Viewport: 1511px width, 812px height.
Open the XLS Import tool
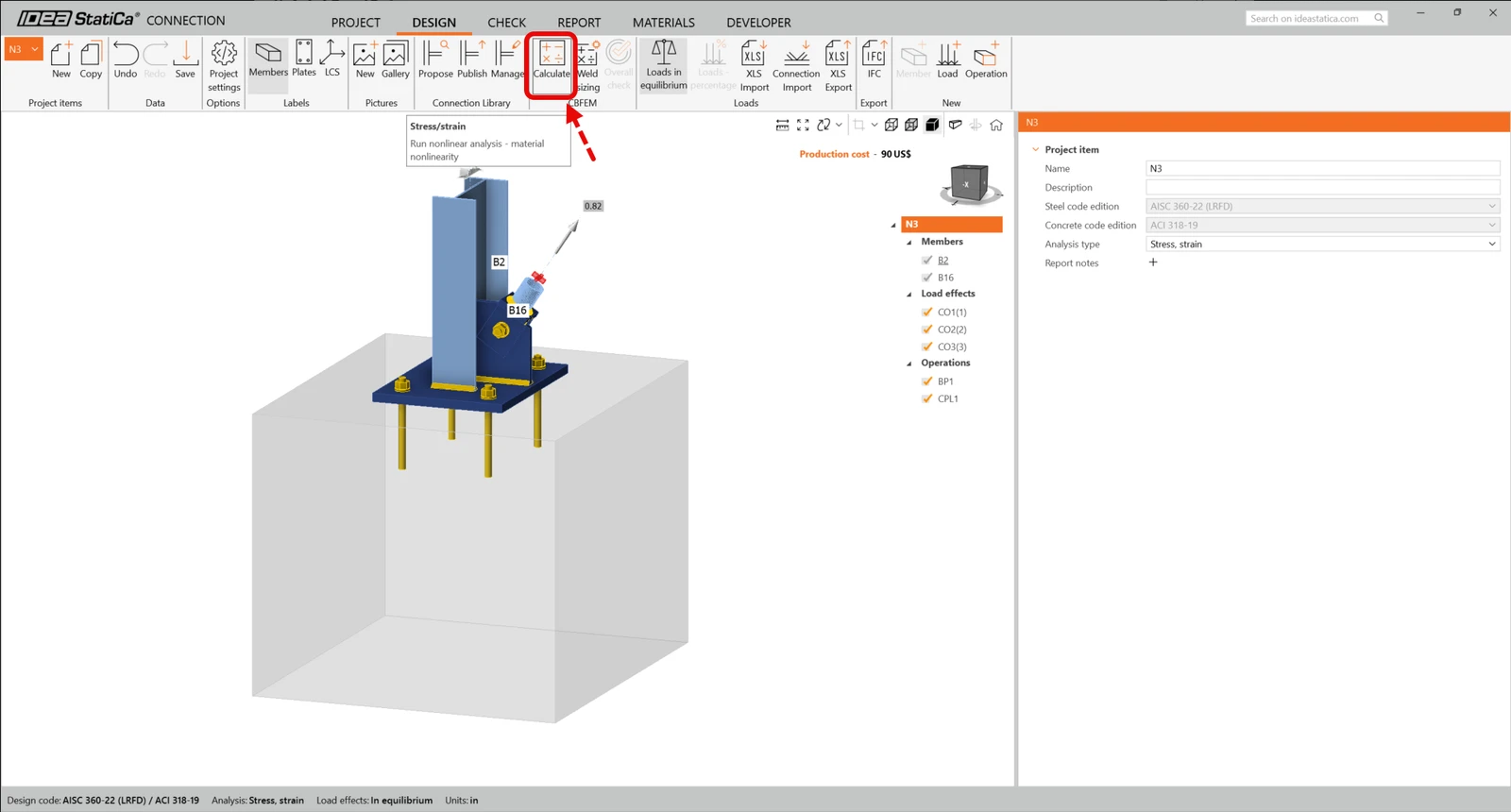[x=754, y=66]
